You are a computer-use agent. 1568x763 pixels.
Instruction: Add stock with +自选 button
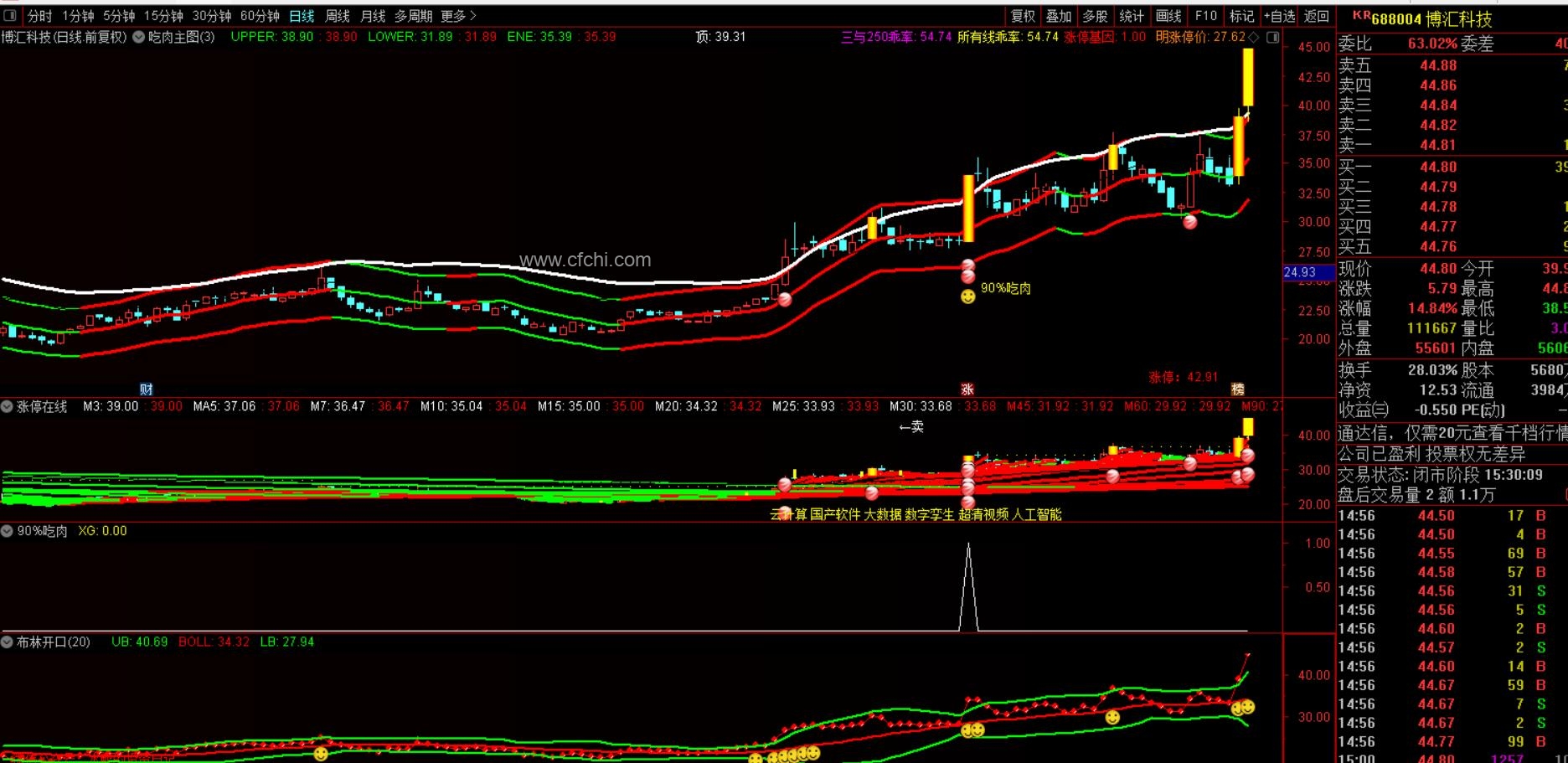click(x=1279, y=16)
